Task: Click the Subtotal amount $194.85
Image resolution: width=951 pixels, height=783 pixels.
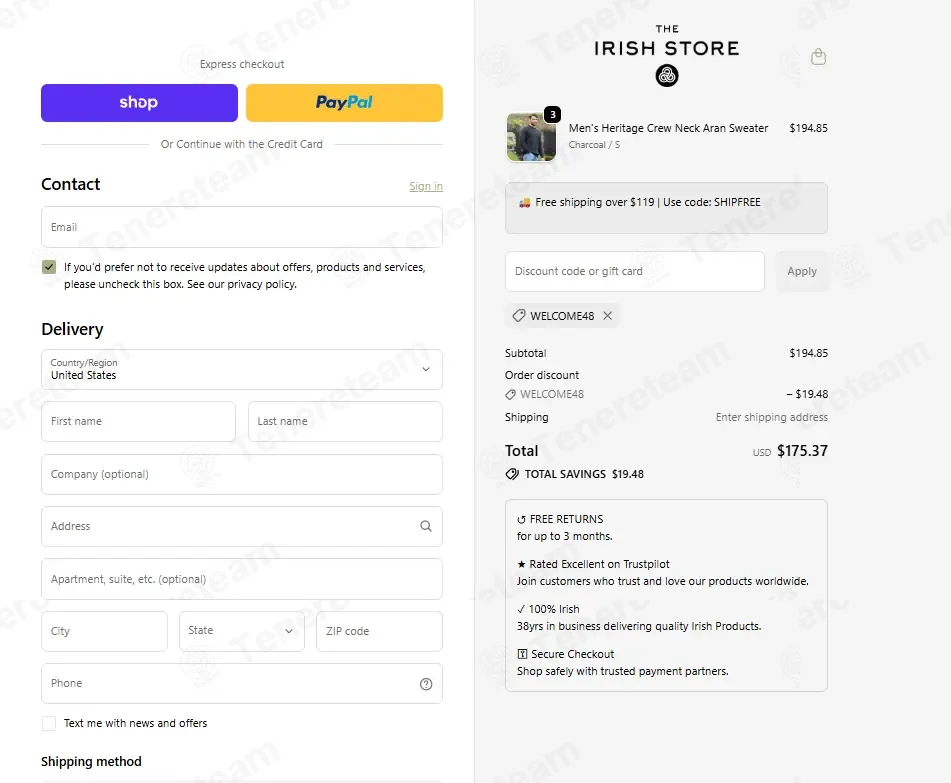Action: click(x=808, y=353)
